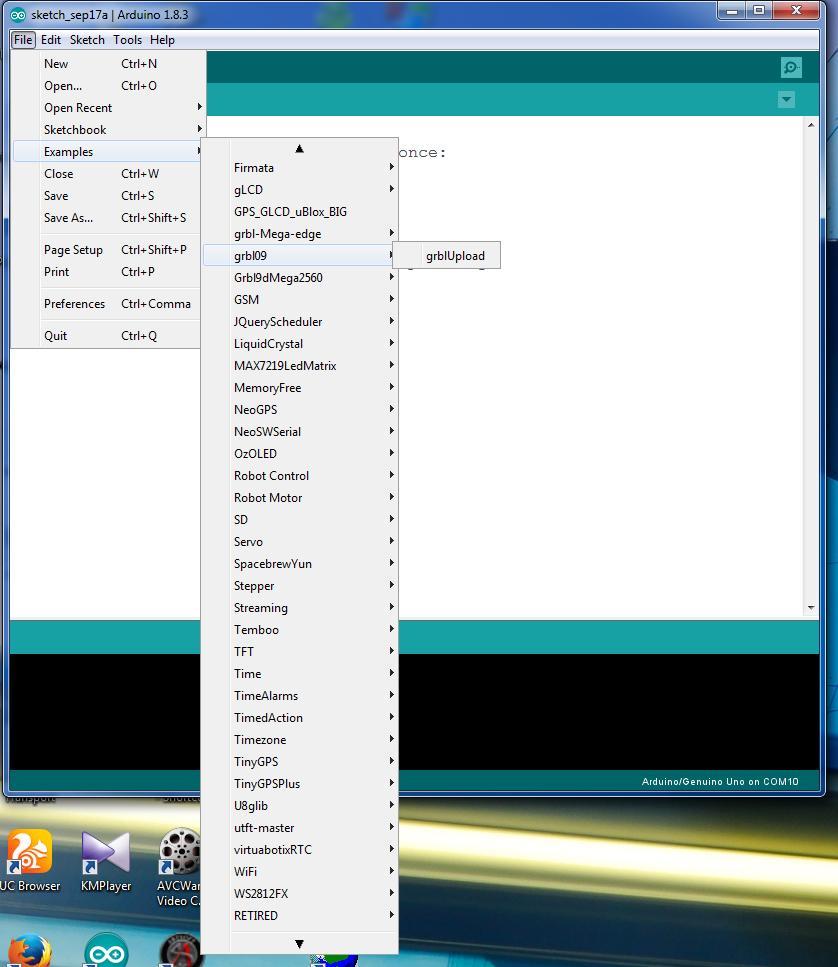Viewport: 838px width, 967px height.
Task: Expand Grbl9dMega2560 examples
Action: (300, 278)
